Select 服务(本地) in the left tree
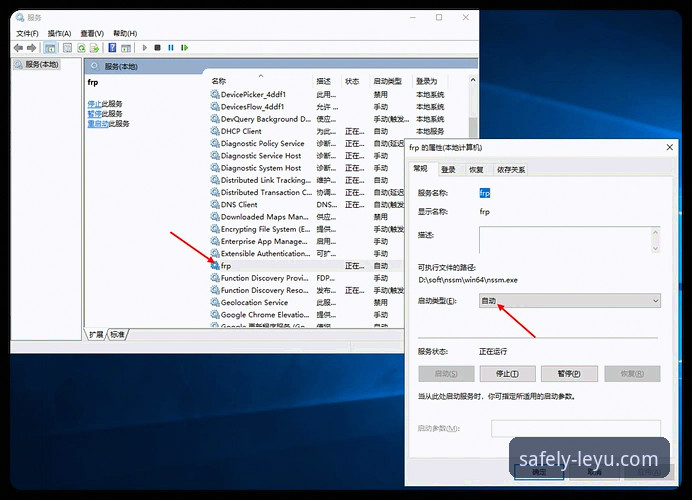The height and width of the screenshot is (500, 692). [x=41, y=64]
